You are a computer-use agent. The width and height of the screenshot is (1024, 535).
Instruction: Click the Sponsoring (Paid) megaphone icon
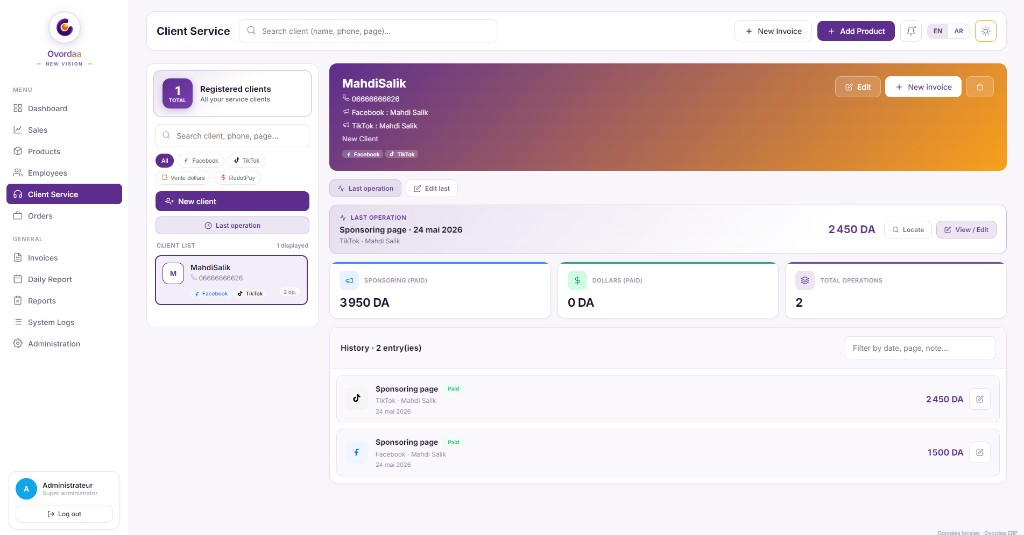tap(349, 280)
